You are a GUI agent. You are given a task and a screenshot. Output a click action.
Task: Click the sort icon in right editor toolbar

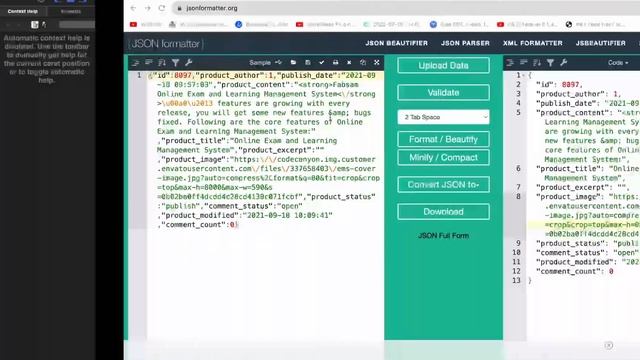537,62
